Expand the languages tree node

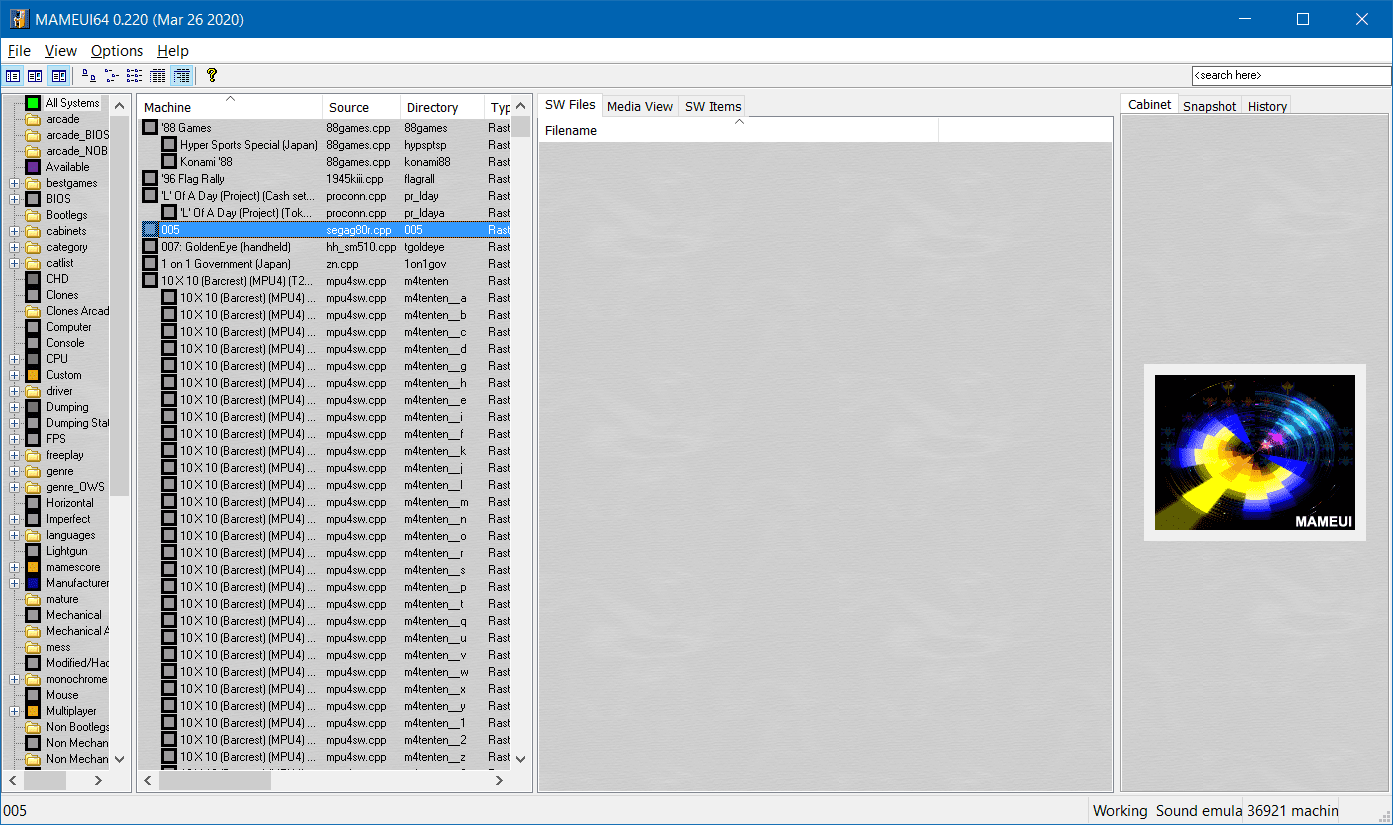(x=14, y=535)
